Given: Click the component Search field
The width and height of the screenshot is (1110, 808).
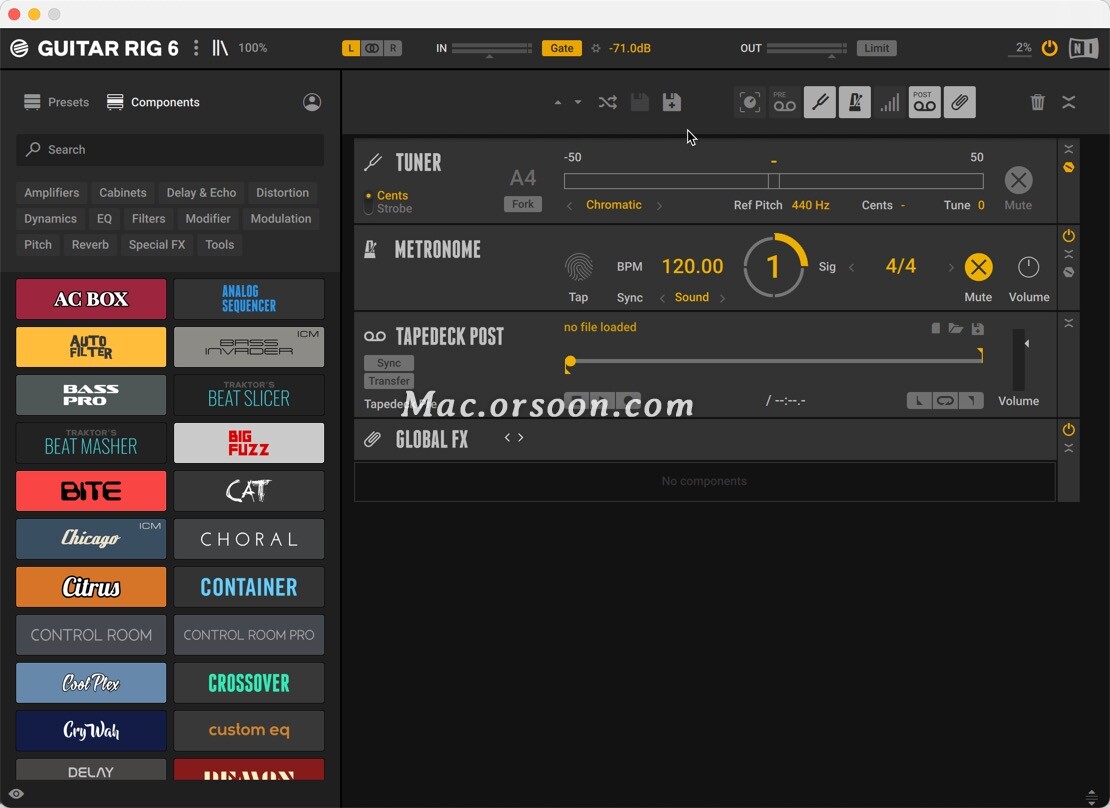Looking at the screenshot, I should 170,149.
